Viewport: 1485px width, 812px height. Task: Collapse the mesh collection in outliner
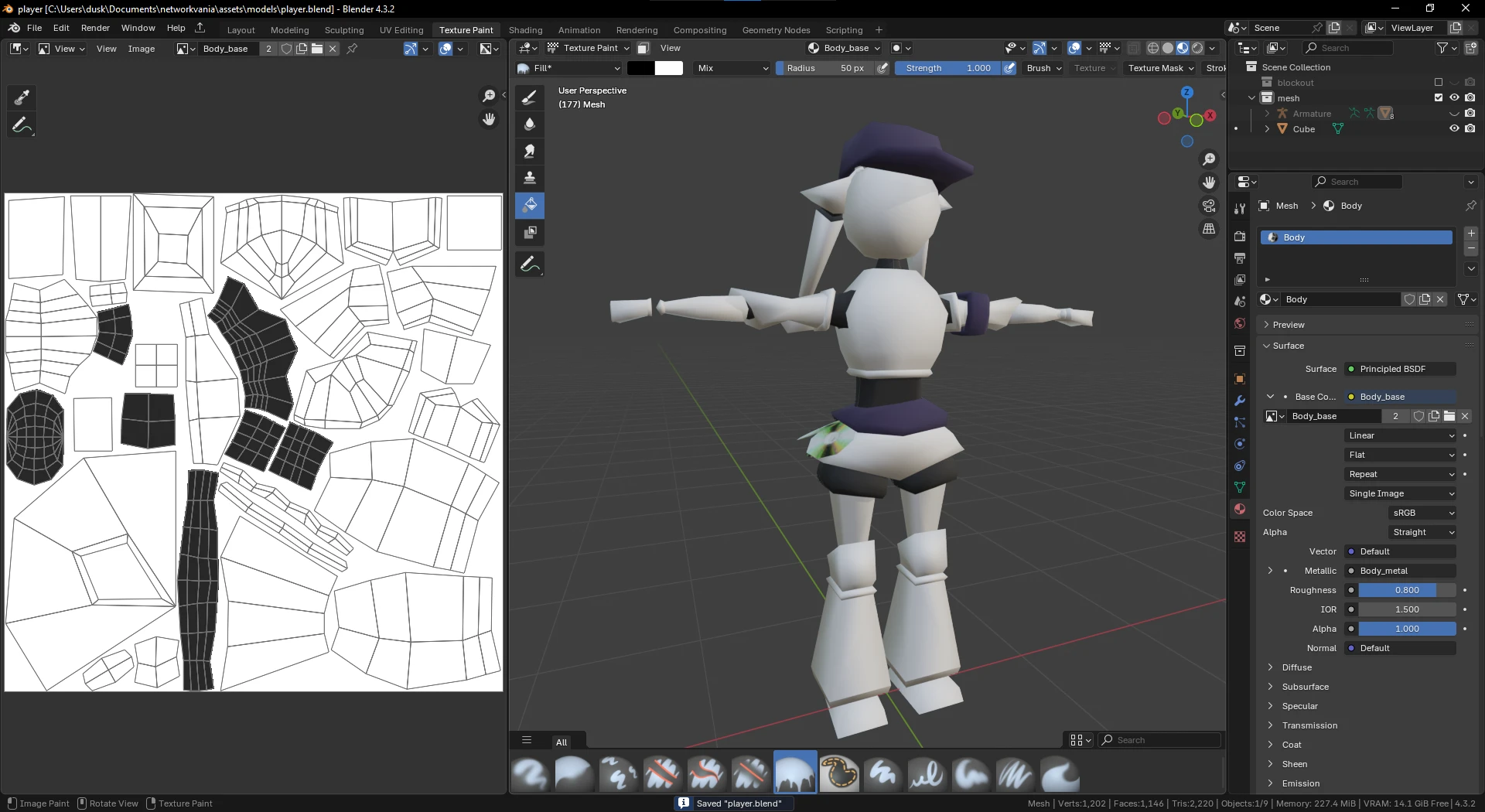(1251, 98)
